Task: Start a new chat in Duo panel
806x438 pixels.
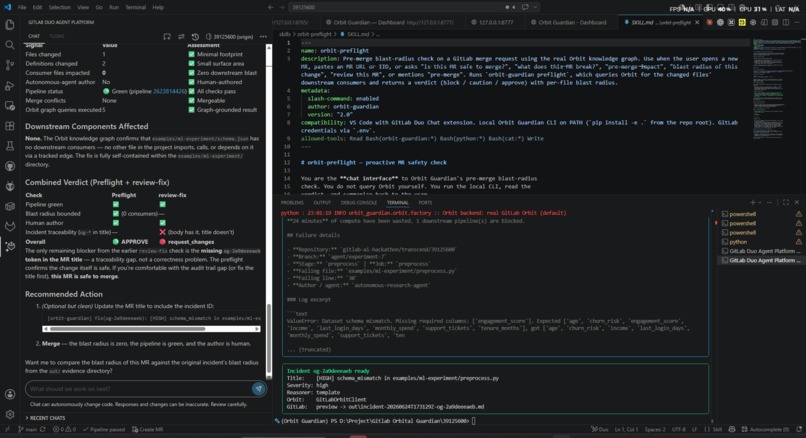Action: (167, 36)
